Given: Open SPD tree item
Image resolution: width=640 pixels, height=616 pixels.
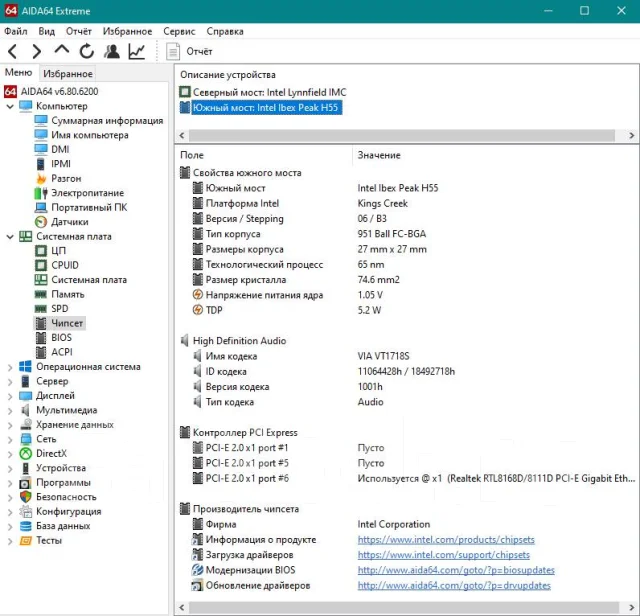Looking at the screenshot, I should pos(60,309).
